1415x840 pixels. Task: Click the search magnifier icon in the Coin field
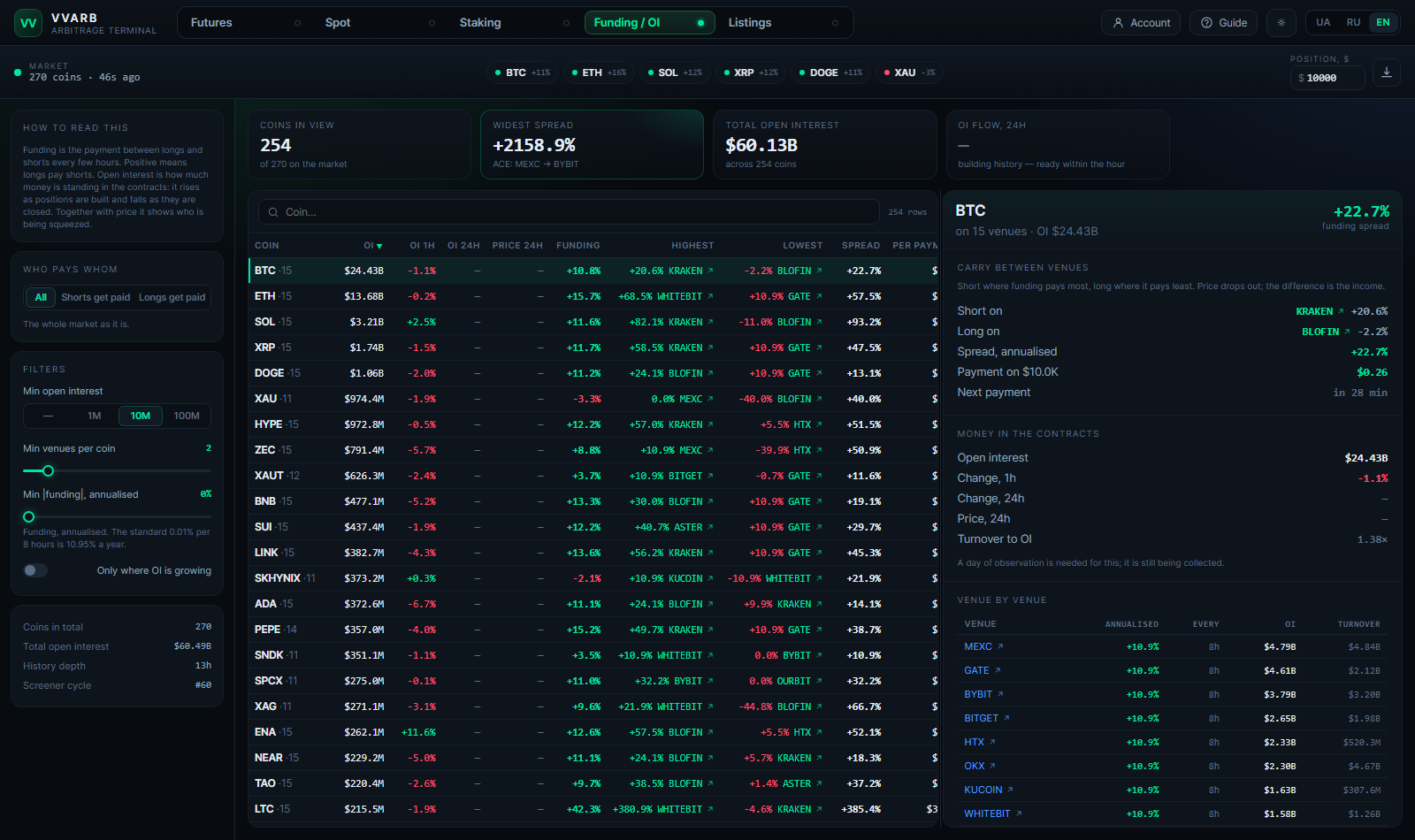tap(273, 212)
